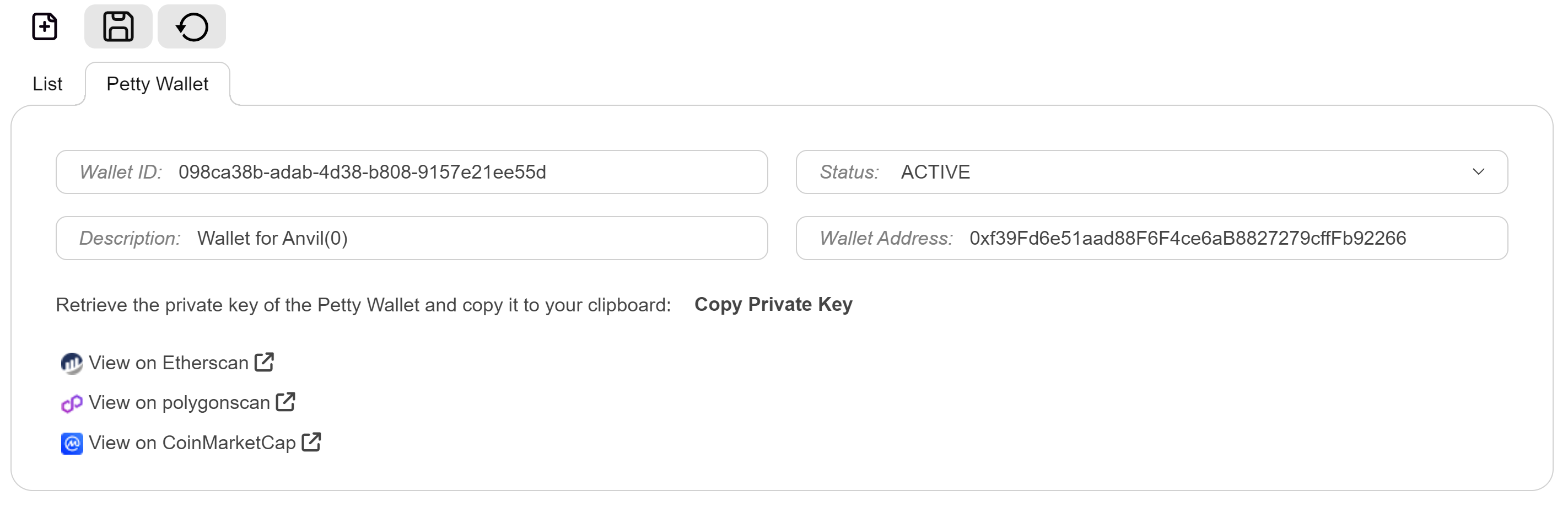Click the purple polygonscan logo icon
The width and height of the screenshot is (1568, 512).
pyautogui.click(x=72, y=403)
